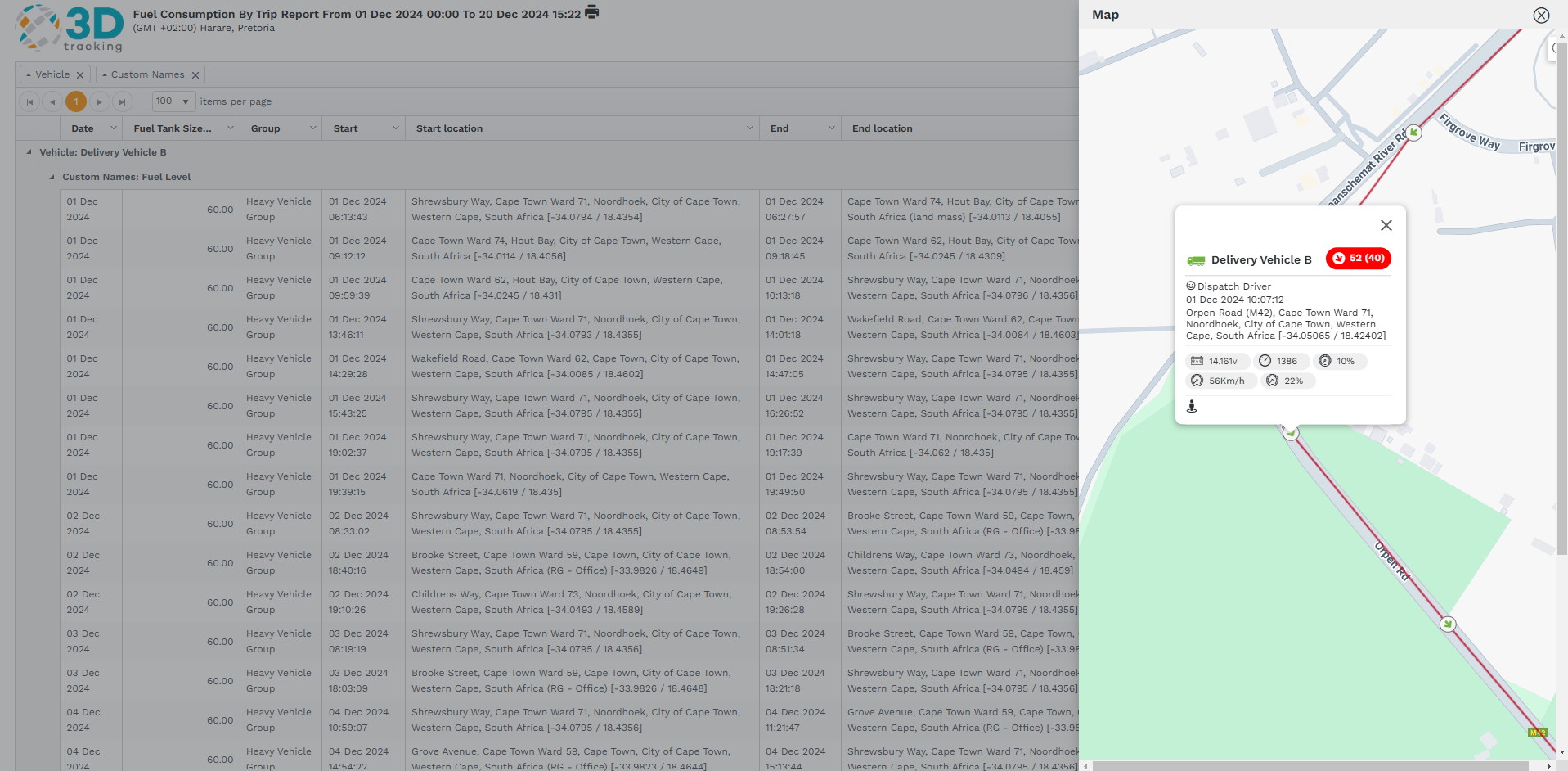Collapse the Custom Names: Fuel Level group
The height and width of the screenshot is (771, 1568).
tap(52, 177)
